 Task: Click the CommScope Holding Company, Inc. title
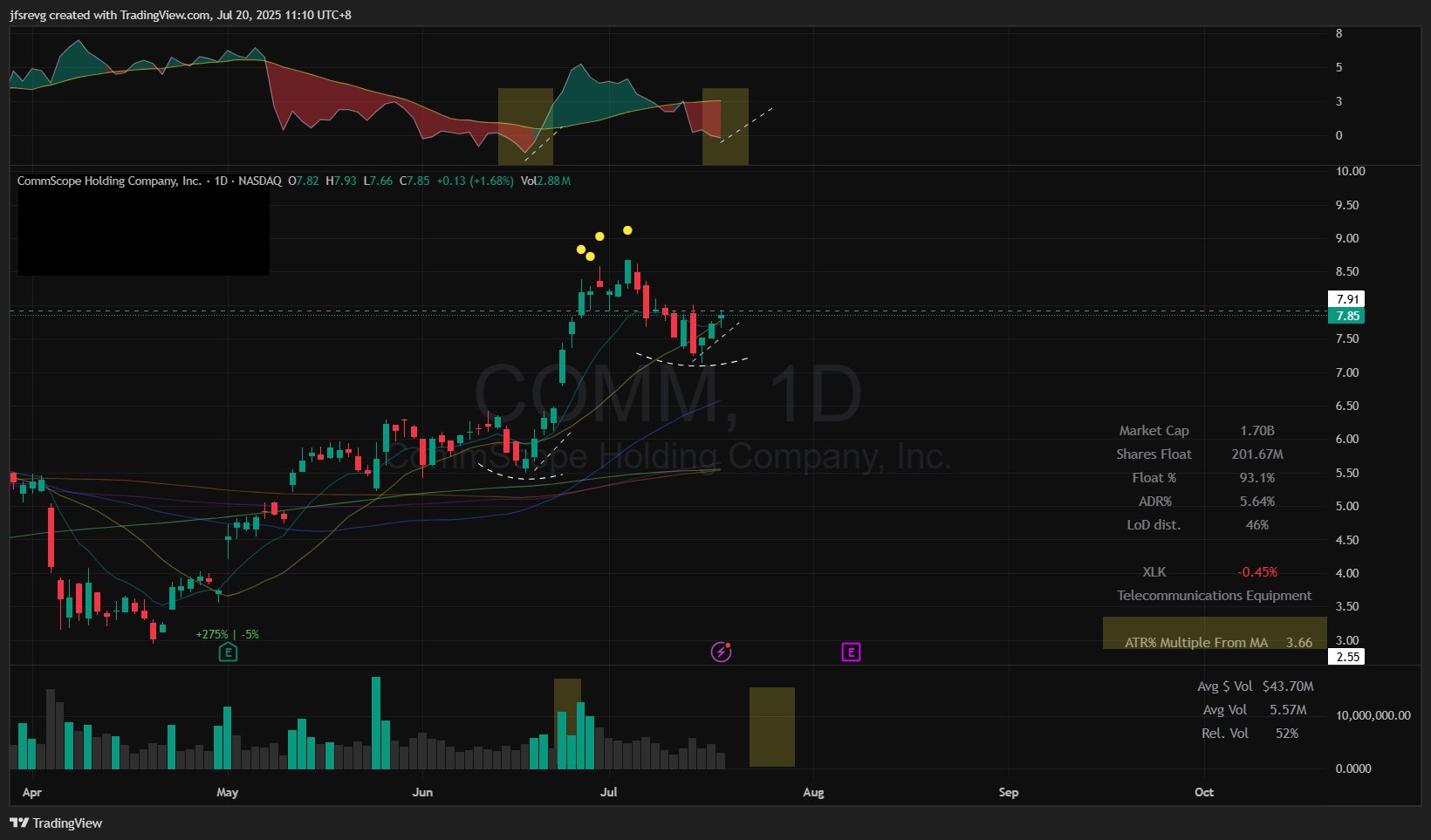click(109, 181)
